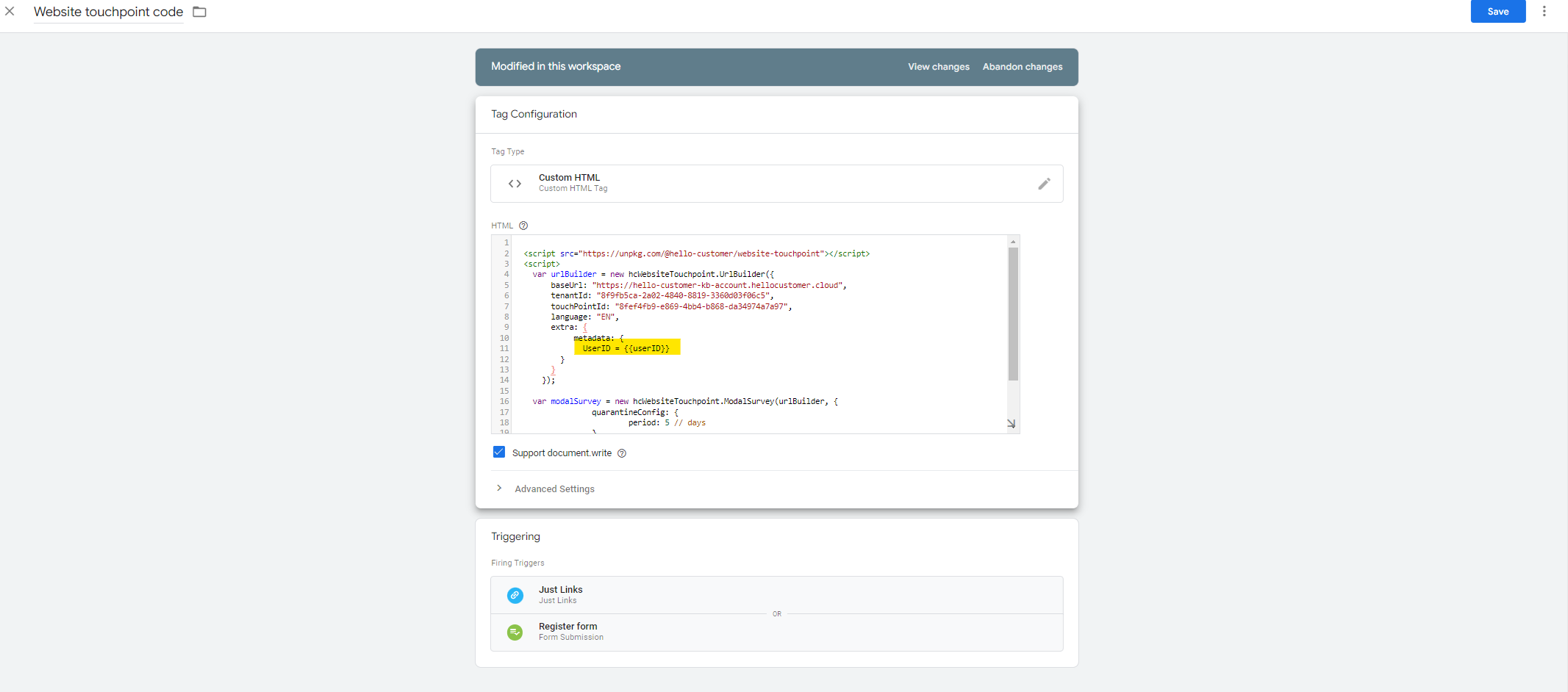Click the Custom HTML code brackets icon

click(x=515, y=184)
